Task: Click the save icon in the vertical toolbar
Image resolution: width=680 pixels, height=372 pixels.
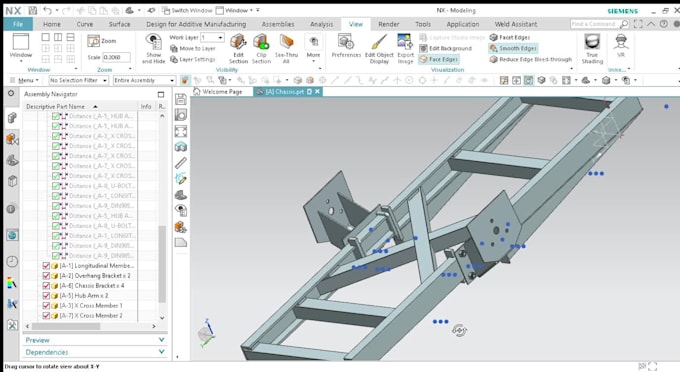Action: click(x=181, y=99)
